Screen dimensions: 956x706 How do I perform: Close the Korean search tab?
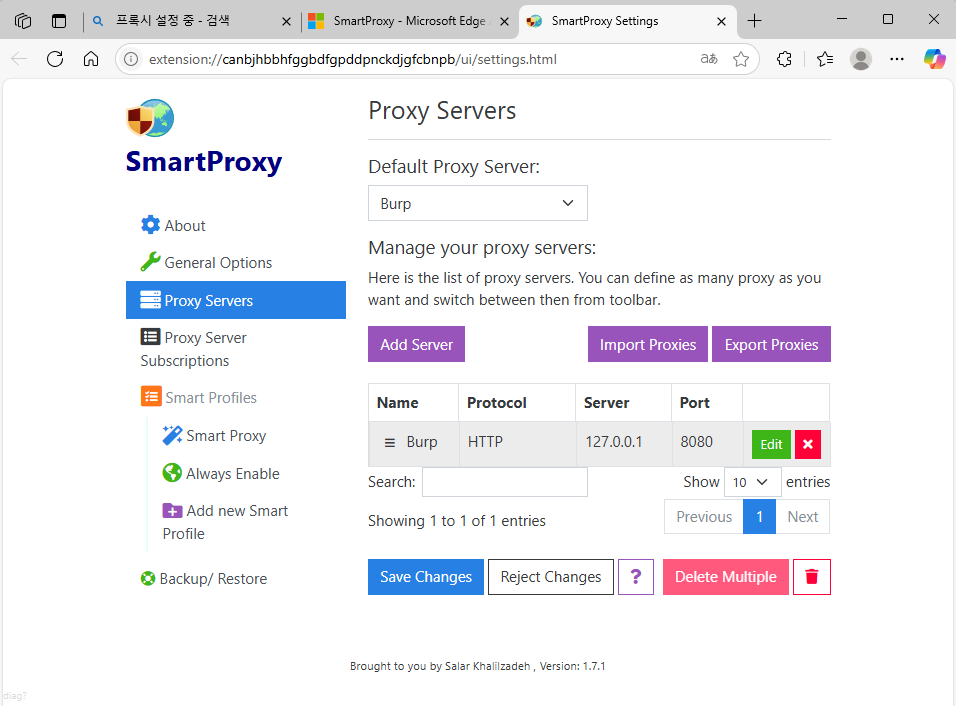point(286,21)
